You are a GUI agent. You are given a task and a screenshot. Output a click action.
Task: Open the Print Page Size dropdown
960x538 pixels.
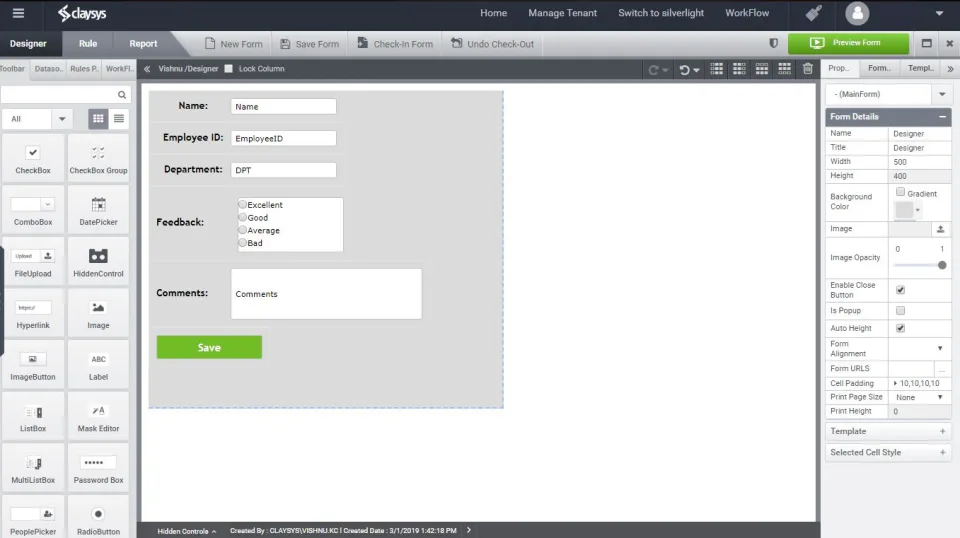point(940,397)
